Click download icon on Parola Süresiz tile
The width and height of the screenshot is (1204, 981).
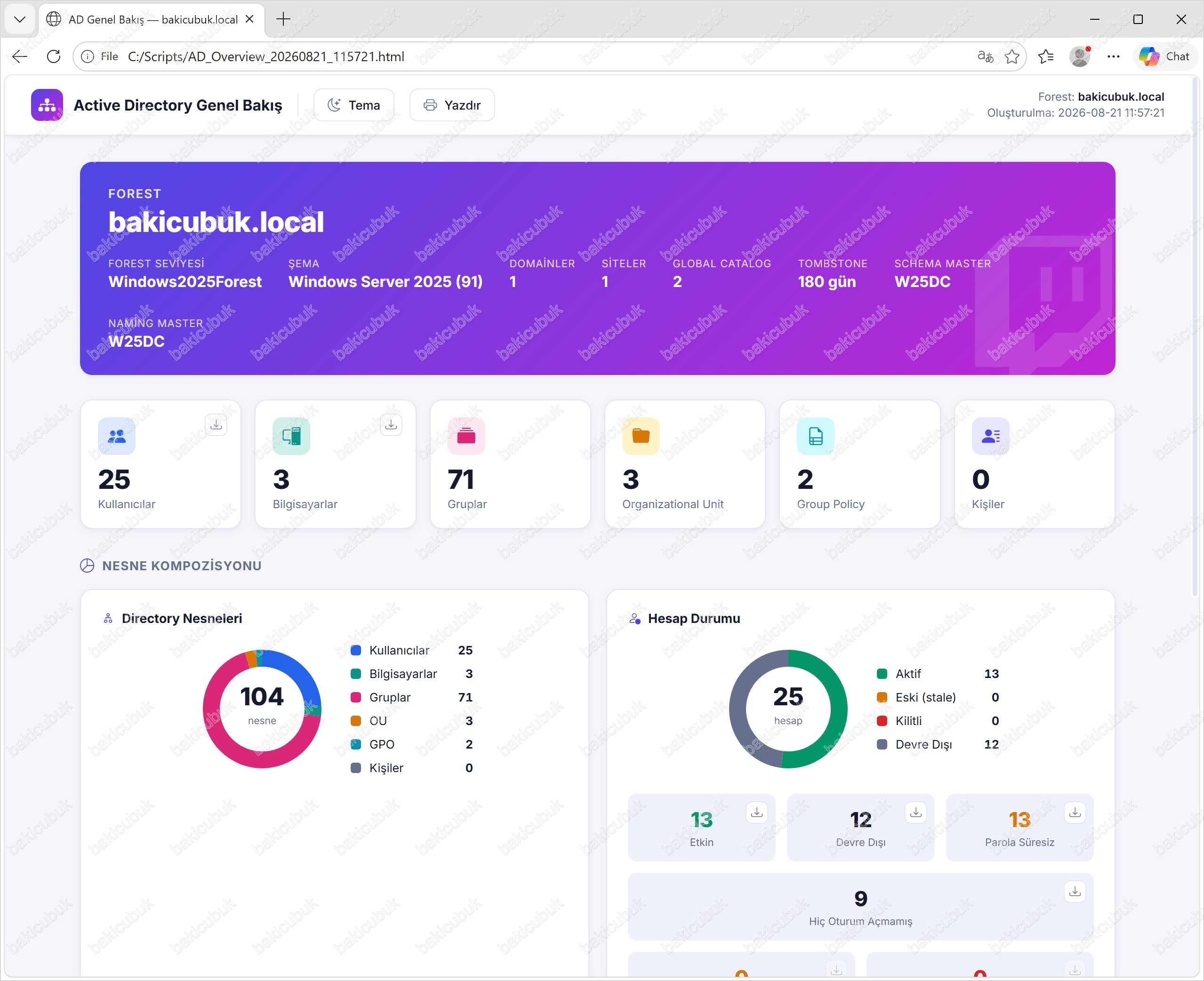pos(1075,813)
